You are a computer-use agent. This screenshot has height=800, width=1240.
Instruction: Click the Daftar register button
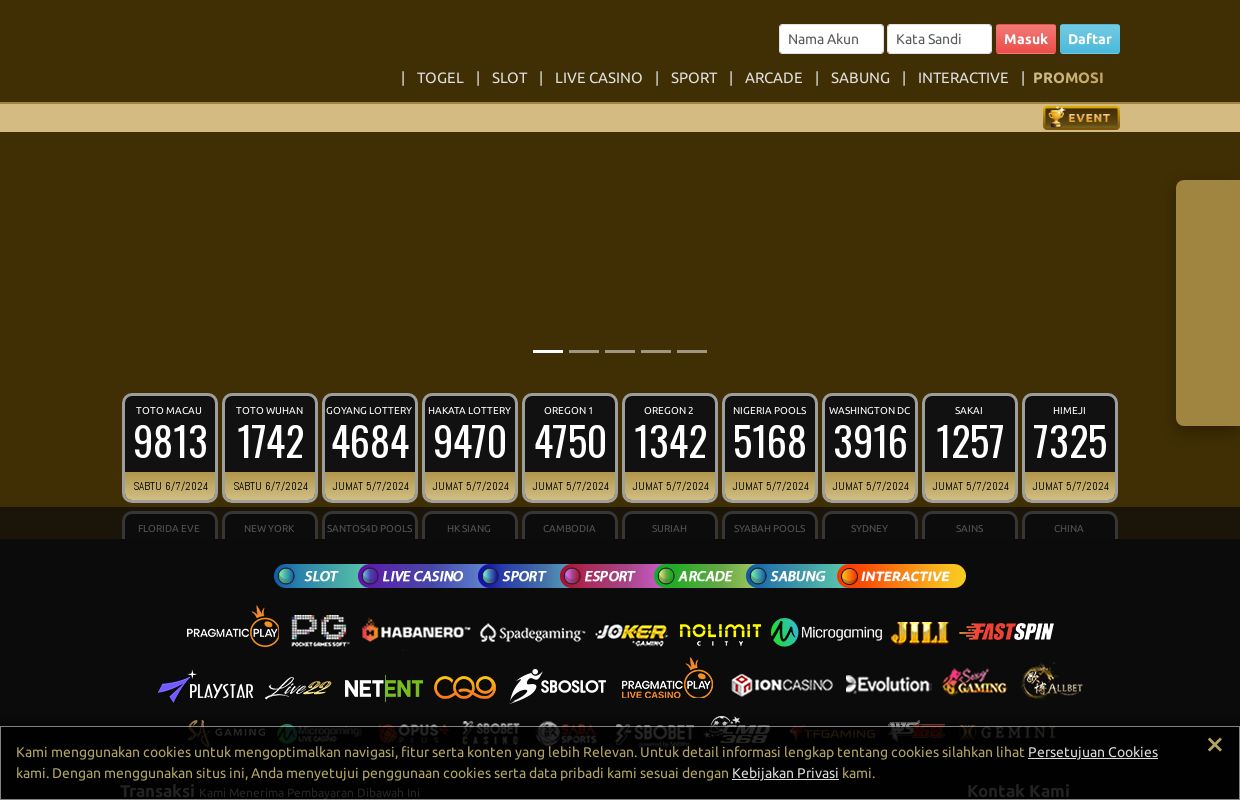1090,39
